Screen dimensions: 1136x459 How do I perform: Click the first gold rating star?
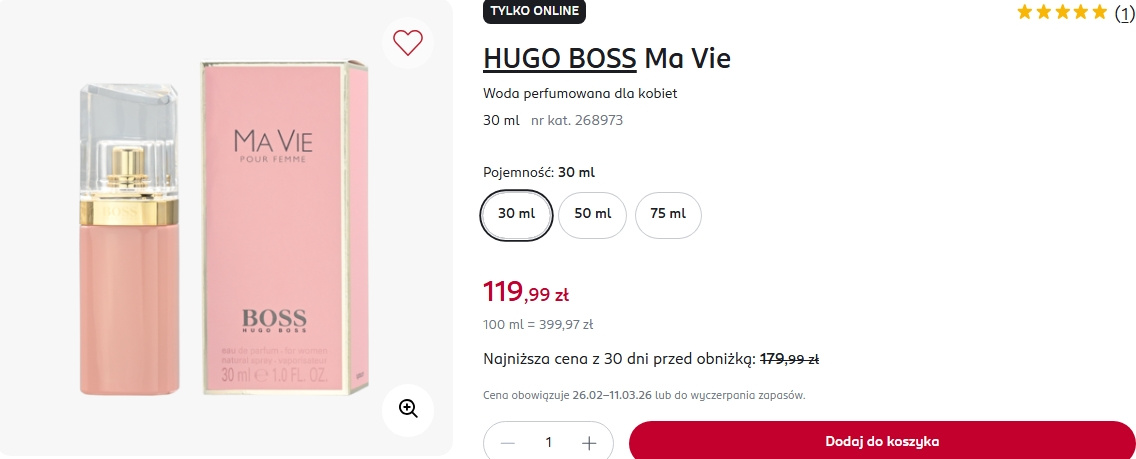tap(1025, 12)
